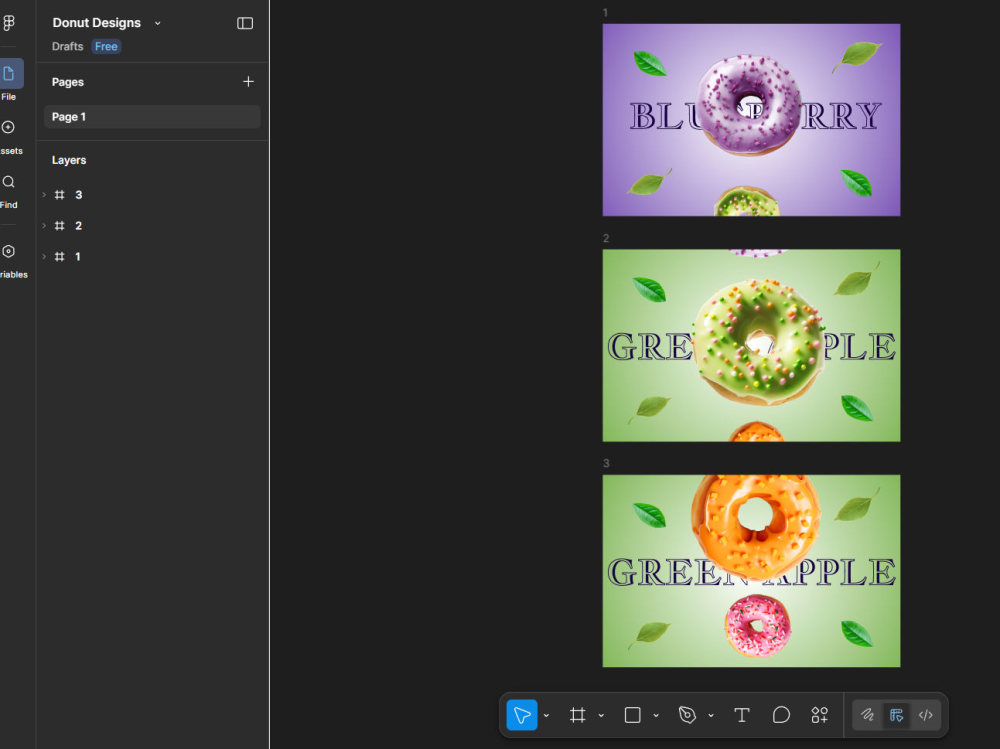Click the frame icon of layer 2
The width and height of the screenshot is (1000, 749).
tap(59, 225)
